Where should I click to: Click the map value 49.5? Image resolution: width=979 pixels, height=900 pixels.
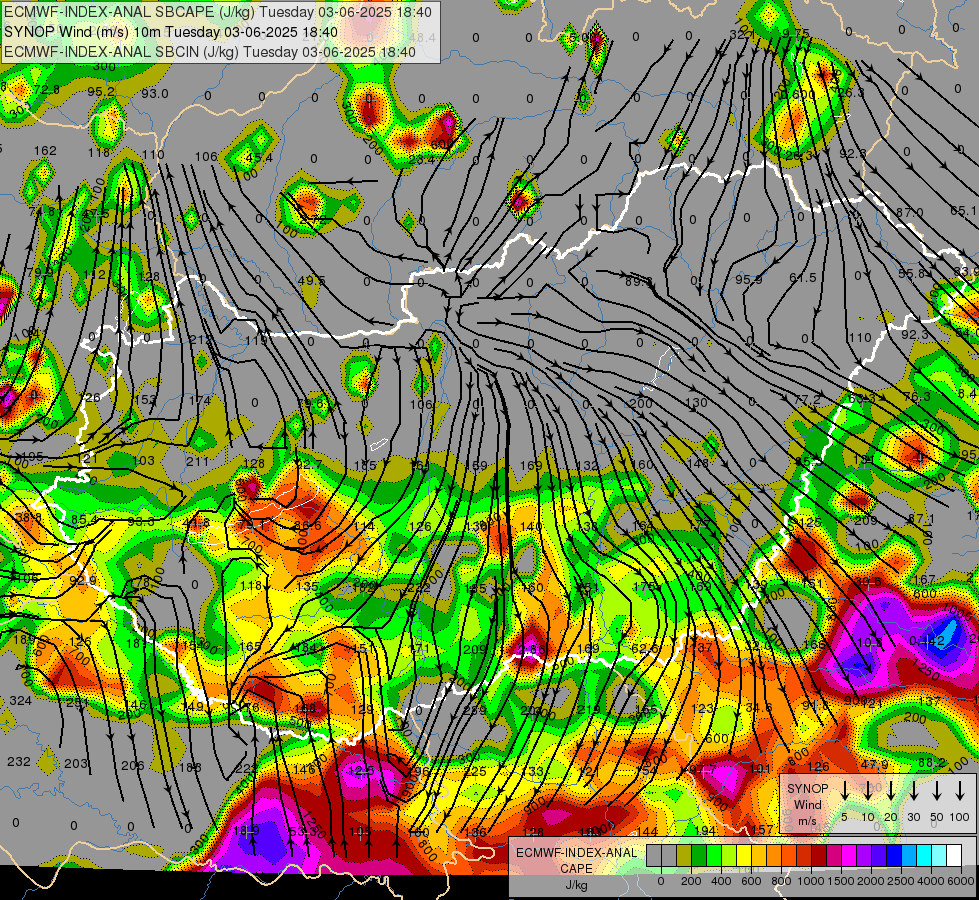click(312, 280)
